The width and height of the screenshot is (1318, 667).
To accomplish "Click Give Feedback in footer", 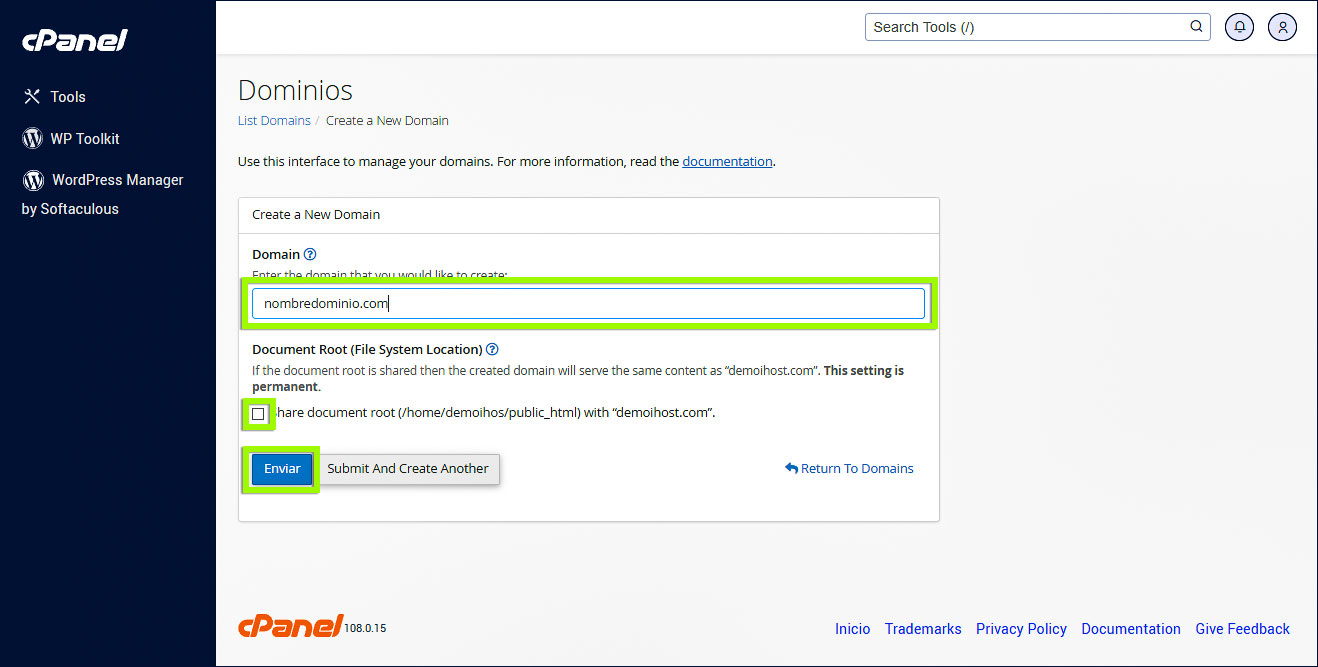I will point(1242,629).
